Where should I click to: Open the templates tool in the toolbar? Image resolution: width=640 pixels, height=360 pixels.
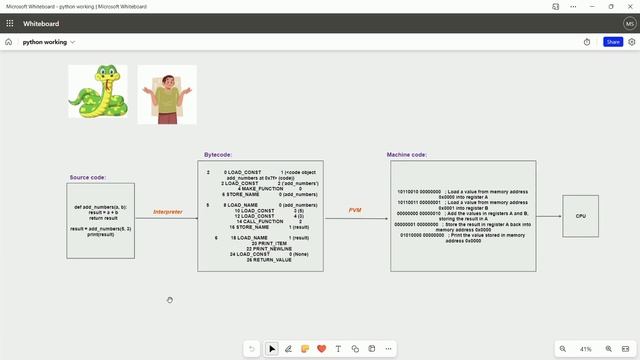tap(372, 349)
